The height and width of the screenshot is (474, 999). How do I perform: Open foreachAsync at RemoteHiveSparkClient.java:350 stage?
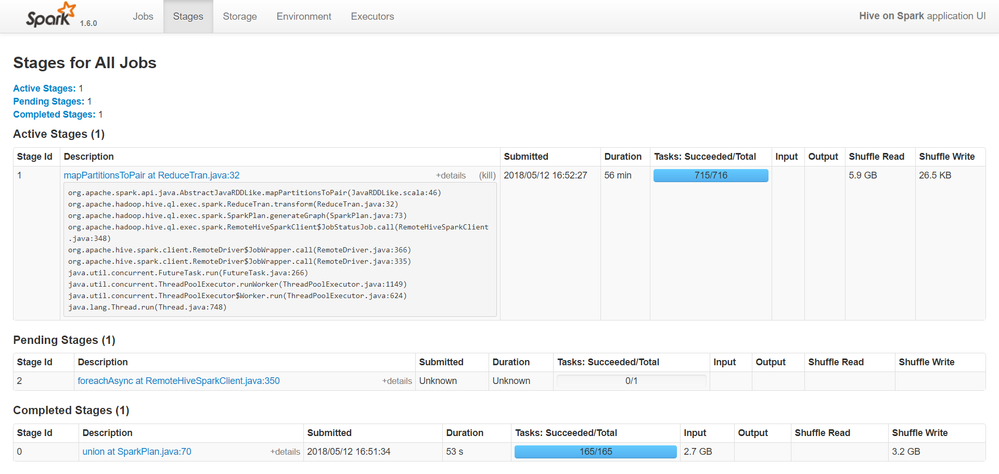(x=179, y=381)
